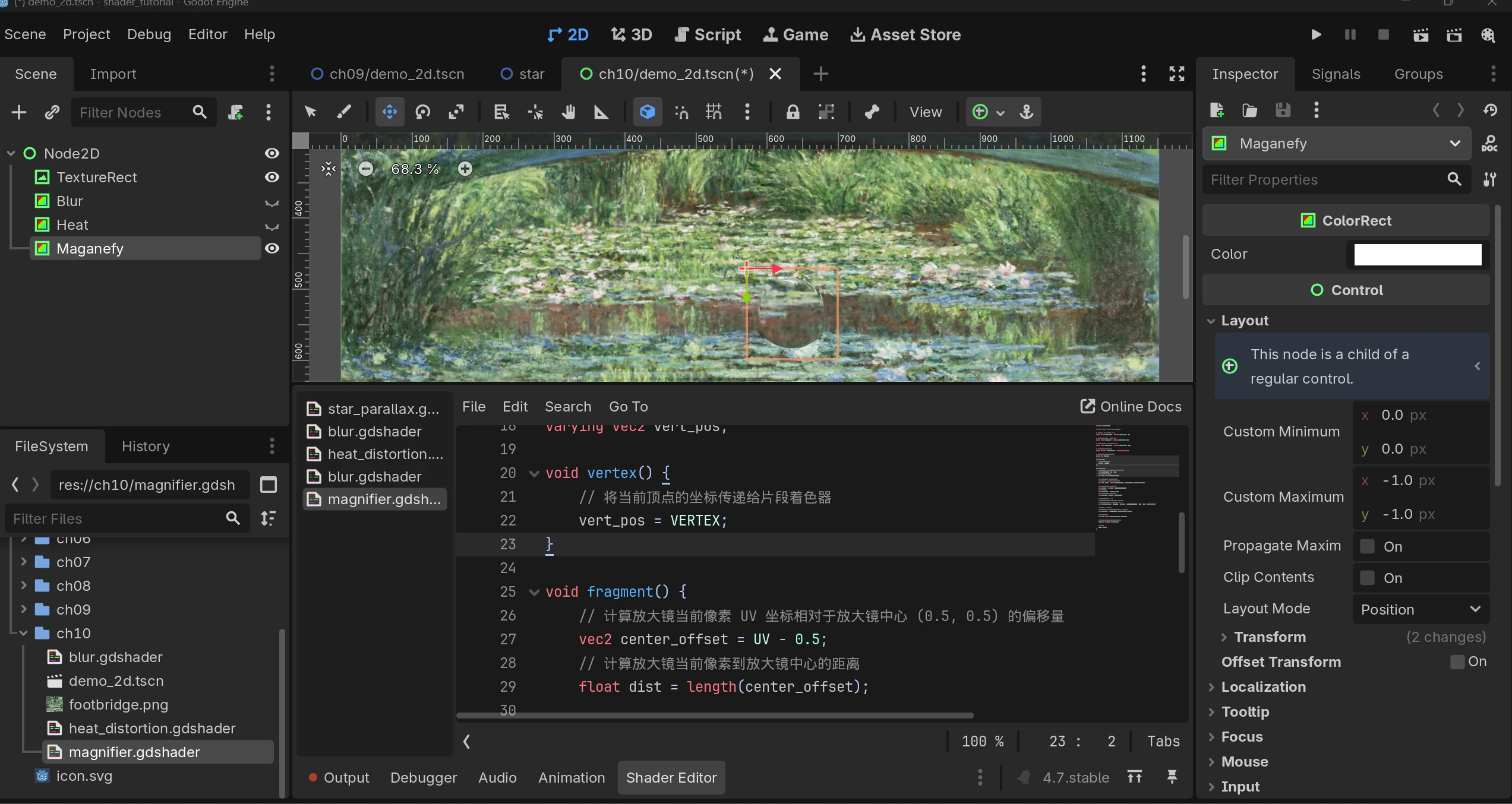Image resolution: width=1512 pixels, height=804 pixels.
Task: Open skeleton options bone icon
Action: [872, 112]
